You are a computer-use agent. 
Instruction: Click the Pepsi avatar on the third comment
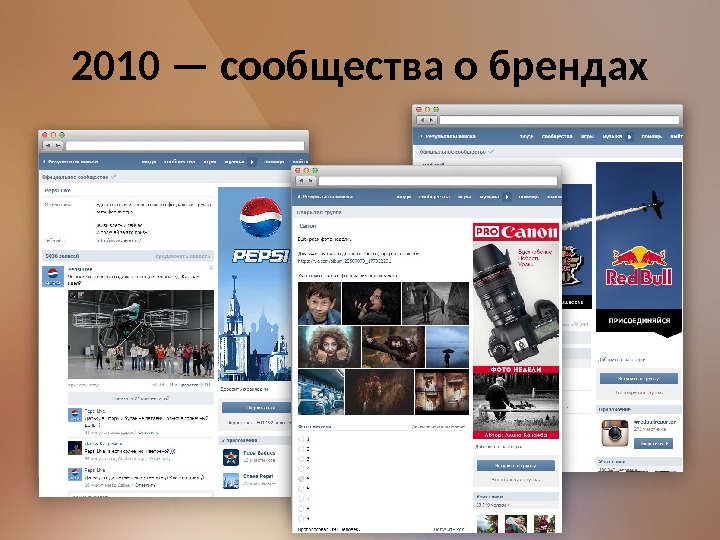click(75, 474)
